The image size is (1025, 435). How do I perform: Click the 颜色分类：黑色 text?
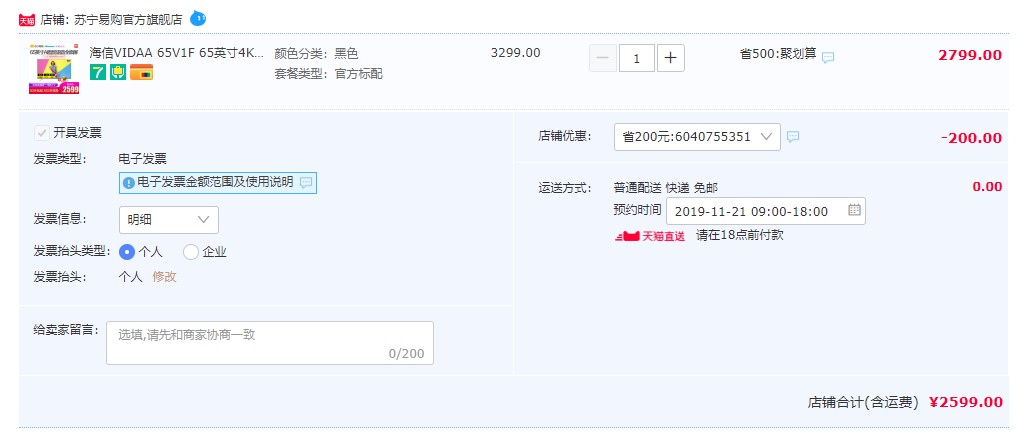pos(316,54)
